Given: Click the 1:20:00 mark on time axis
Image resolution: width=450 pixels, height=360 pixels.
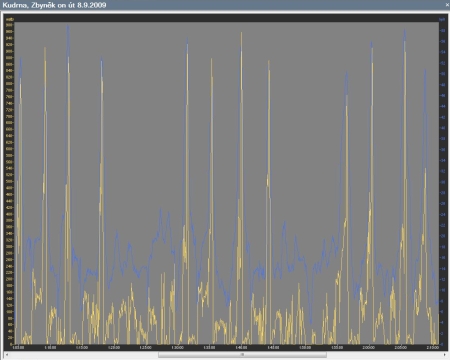Looking at the screenshot, I should coord(114,347).
